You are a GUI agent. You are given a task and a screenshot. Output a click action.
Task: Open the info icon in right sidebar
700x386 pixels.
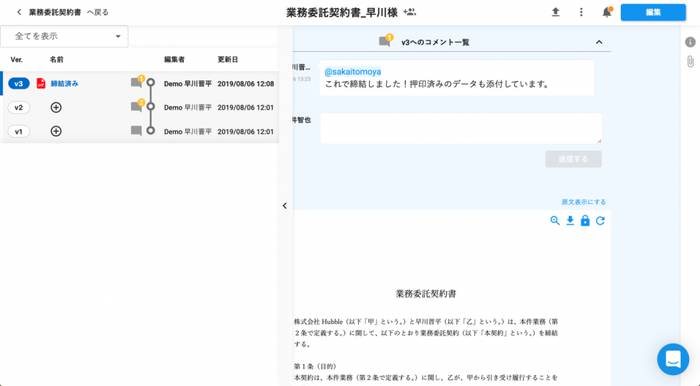pos(690,42)
